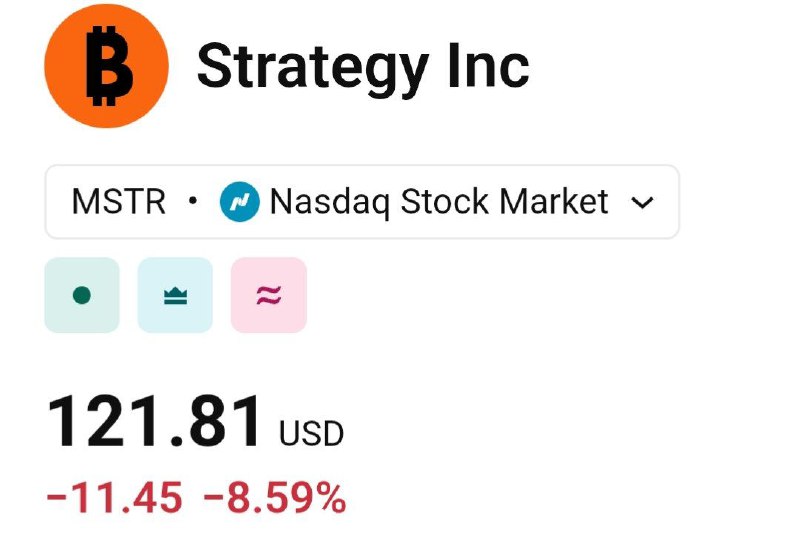
Task: Select the teal crown badge
Action: (175, 295)
